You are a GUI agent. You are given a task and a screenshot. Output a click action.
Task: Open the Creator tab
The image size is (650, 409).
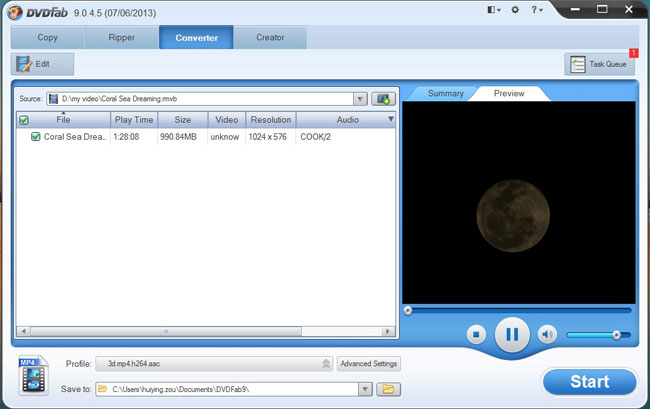(x=270, y=37)
